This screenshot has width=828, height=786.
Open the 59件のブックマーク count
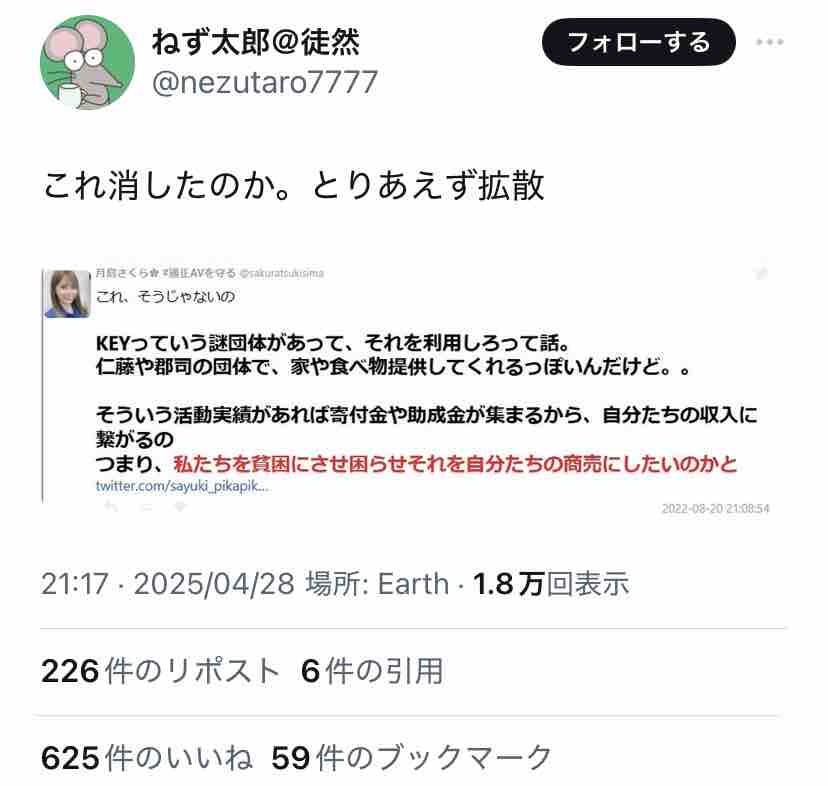pos(412,757)
